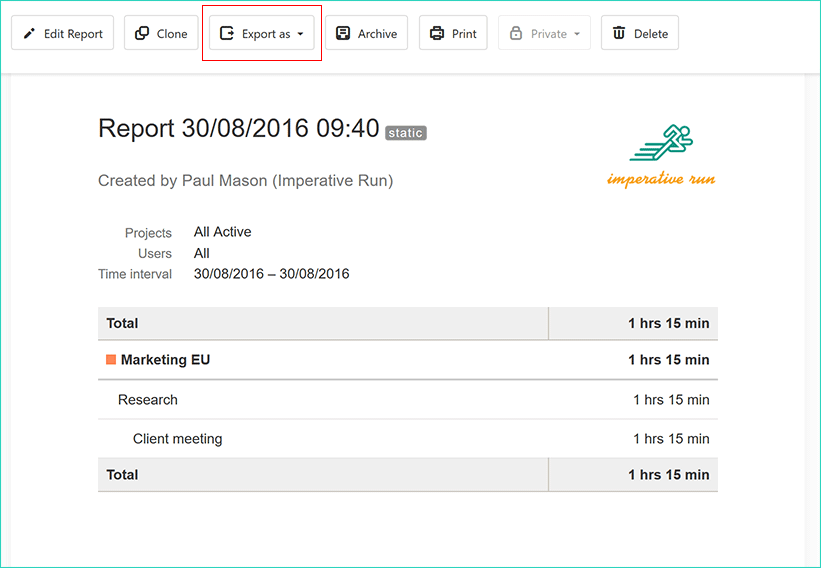Click the Users value All

pyautogui.click(x=202, y=253)
